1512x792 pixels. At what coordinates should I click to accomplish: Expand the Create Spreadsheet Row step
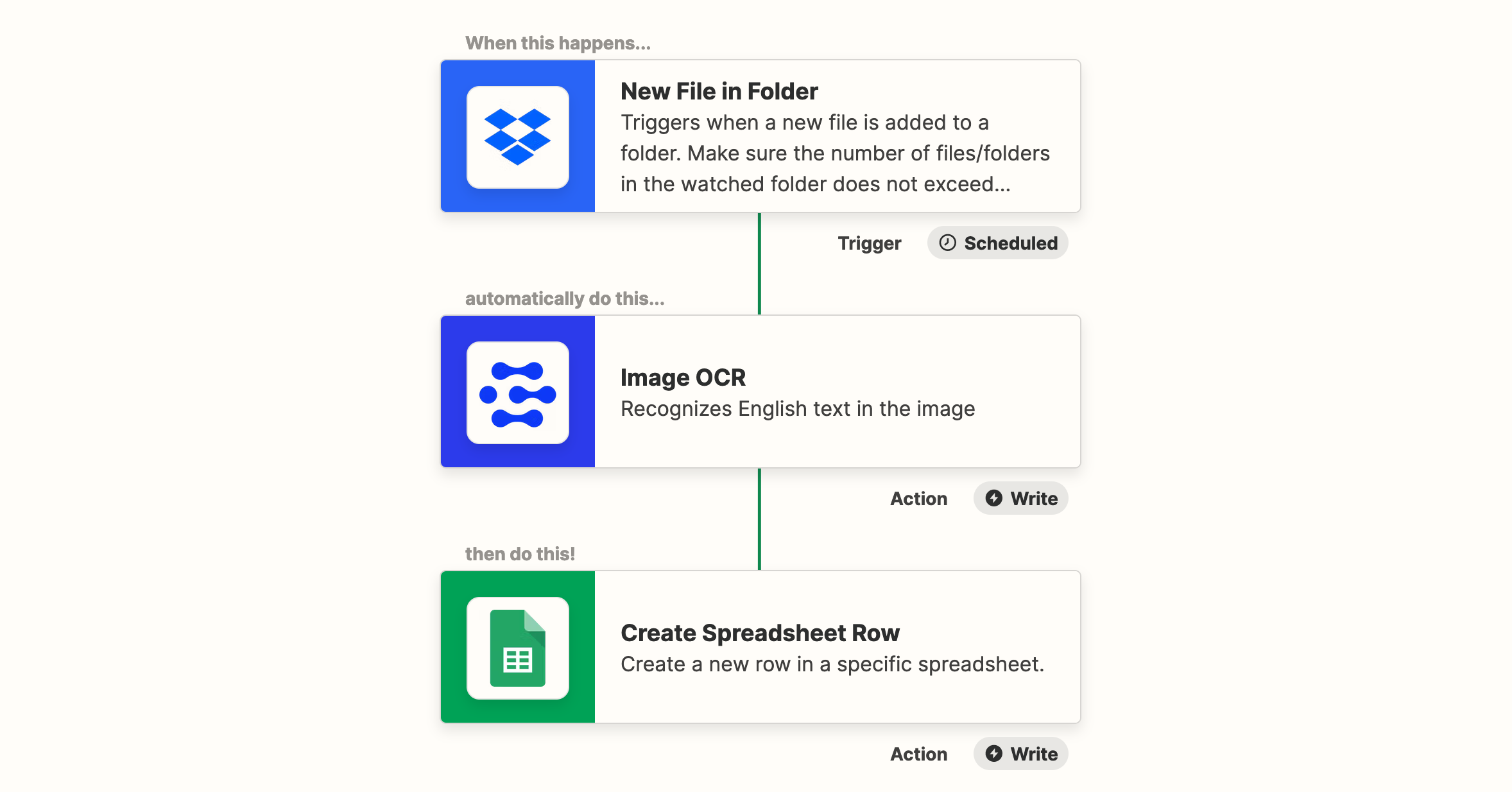834,648
